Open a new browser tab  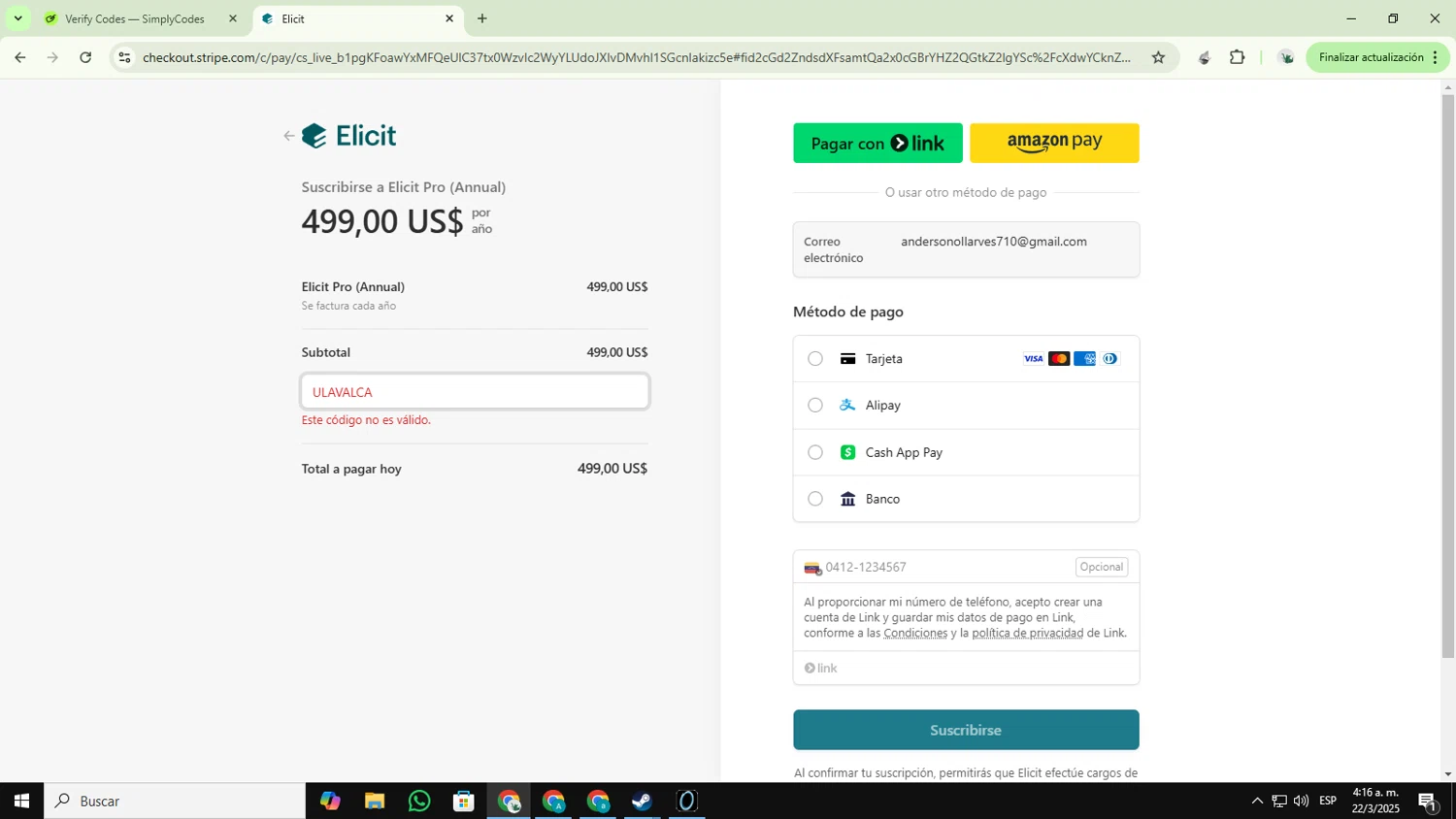pos(482,18)
